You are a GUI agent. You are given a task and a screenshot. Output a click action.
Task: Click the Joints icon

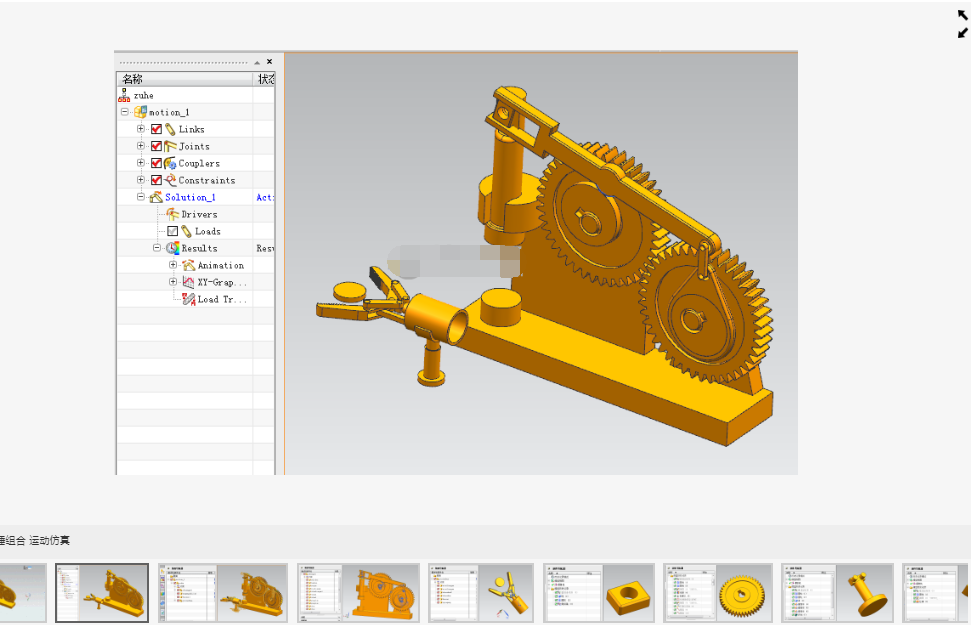pyautogui.click(x=170, y=146)
